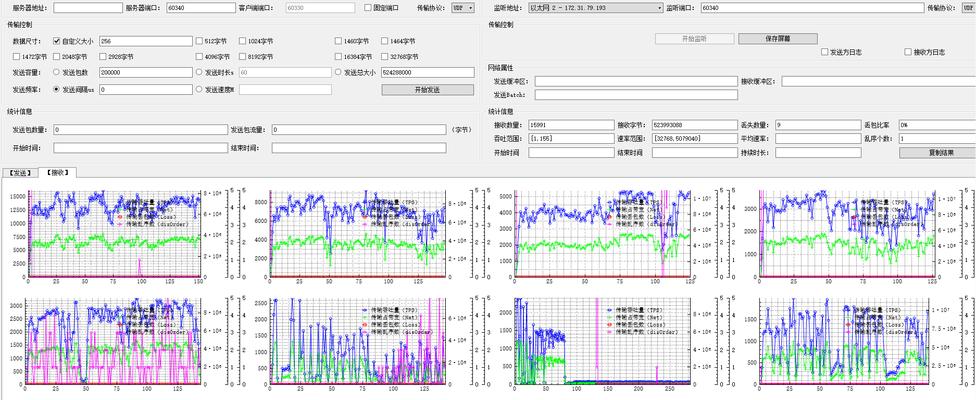Click the 开始发送 button

pyautogui.click(x=428, y=90)
